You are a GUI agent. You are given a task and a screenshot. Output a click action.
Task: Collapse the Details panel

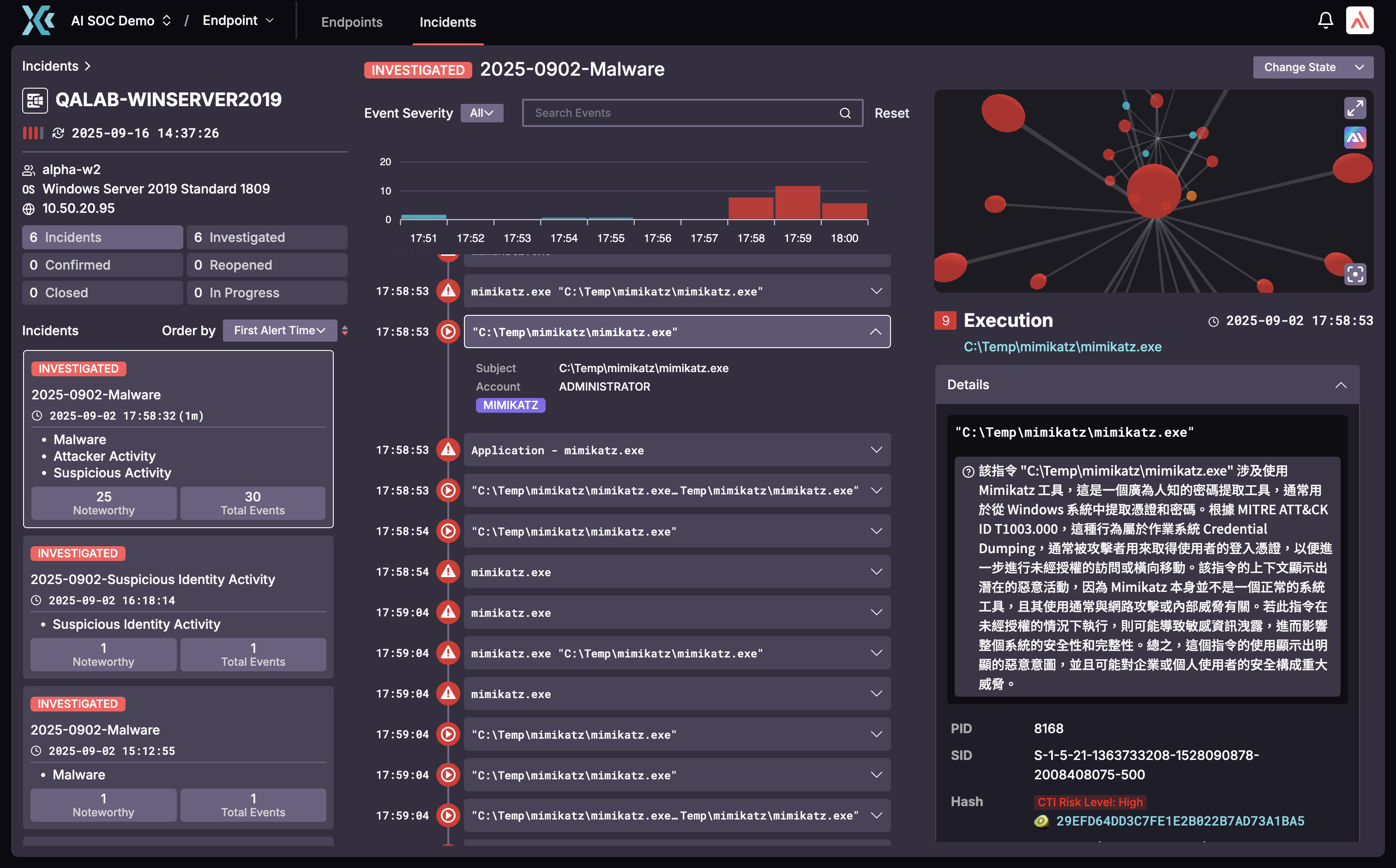[x=1340, y=385]
